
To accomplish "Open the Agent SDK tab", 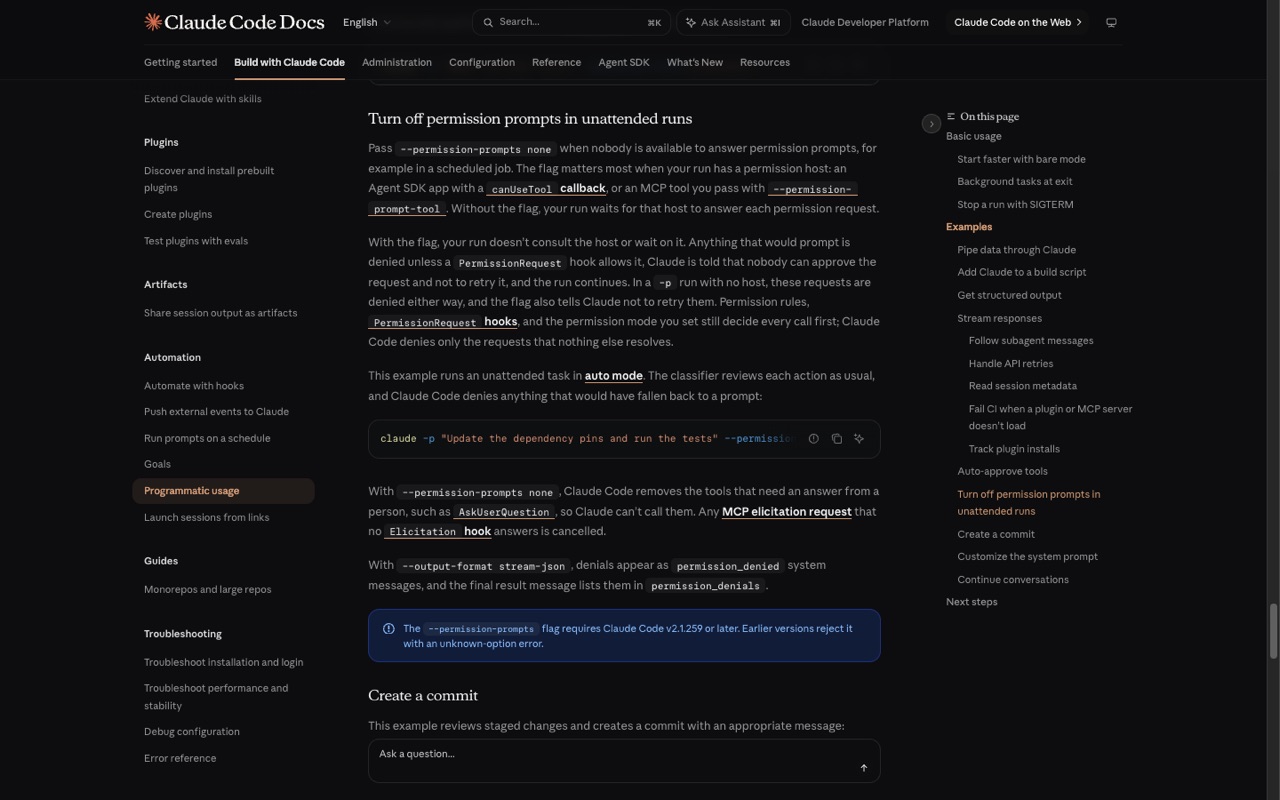I will tap(624, 62).
